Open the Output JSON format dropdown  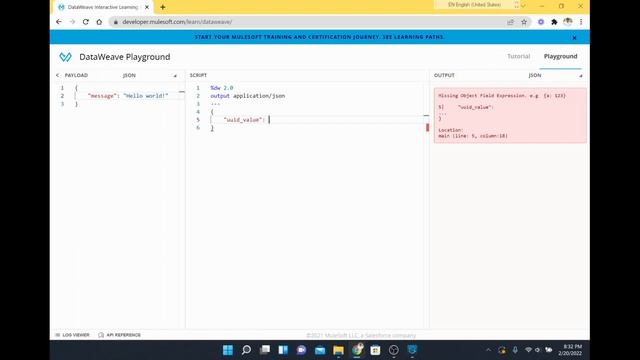tap(555, 75)
